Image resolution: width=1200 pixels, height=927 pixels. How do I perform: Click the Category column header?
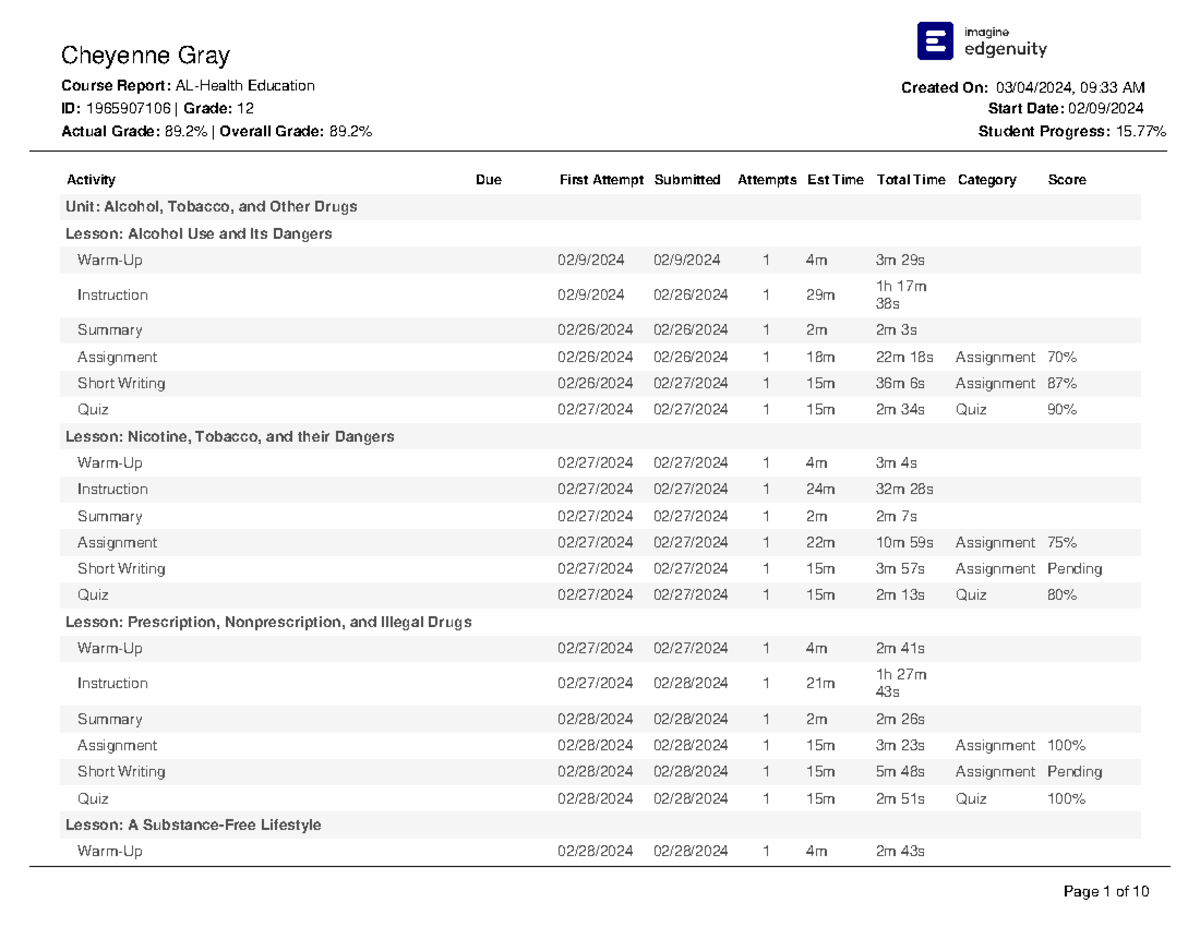(986, 180)
